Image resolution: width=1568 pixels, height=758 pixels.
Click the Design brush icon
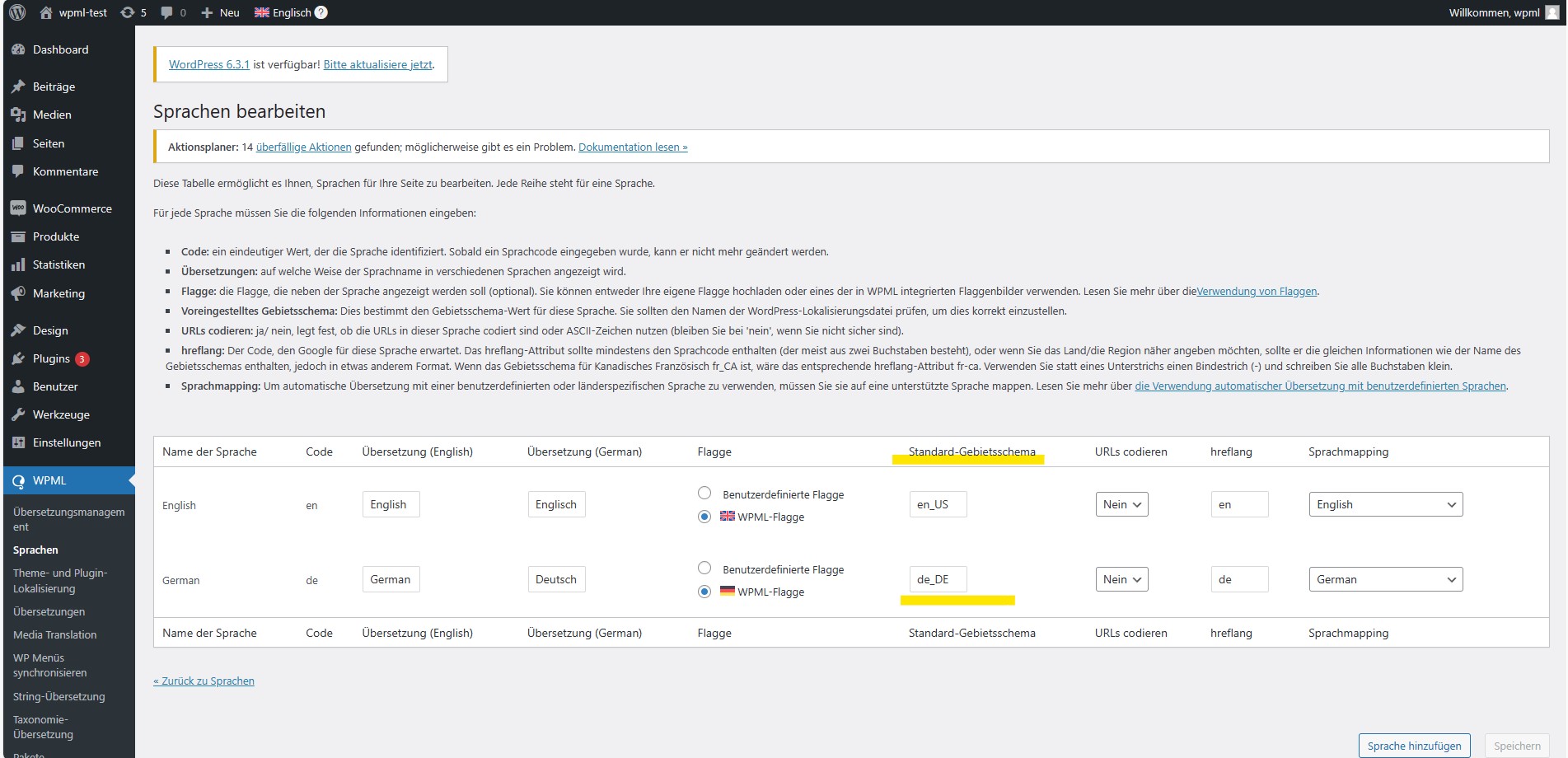[x=18, y=330]
